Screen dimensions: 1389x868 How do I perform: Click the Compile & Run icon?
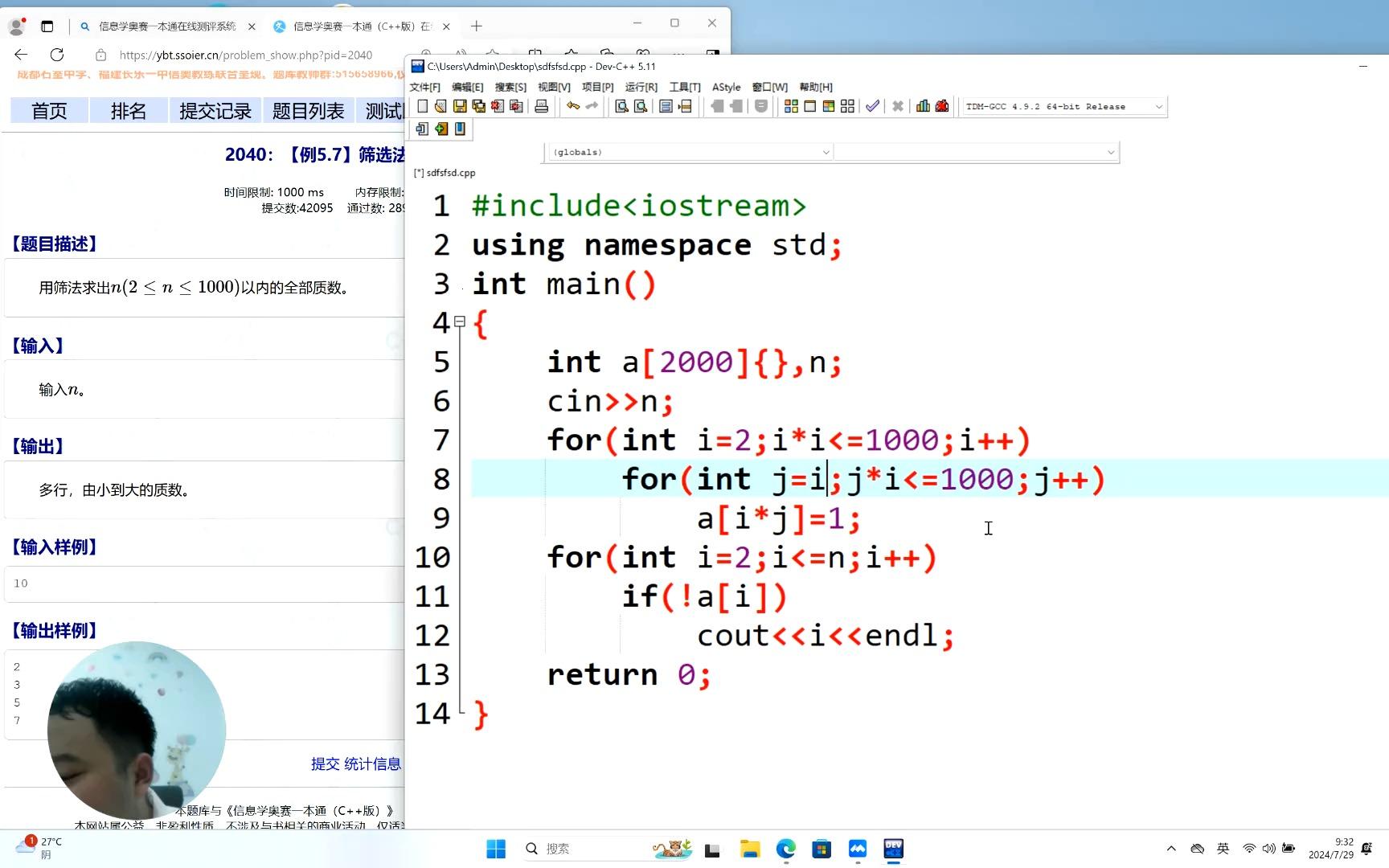tap(829, 106)
